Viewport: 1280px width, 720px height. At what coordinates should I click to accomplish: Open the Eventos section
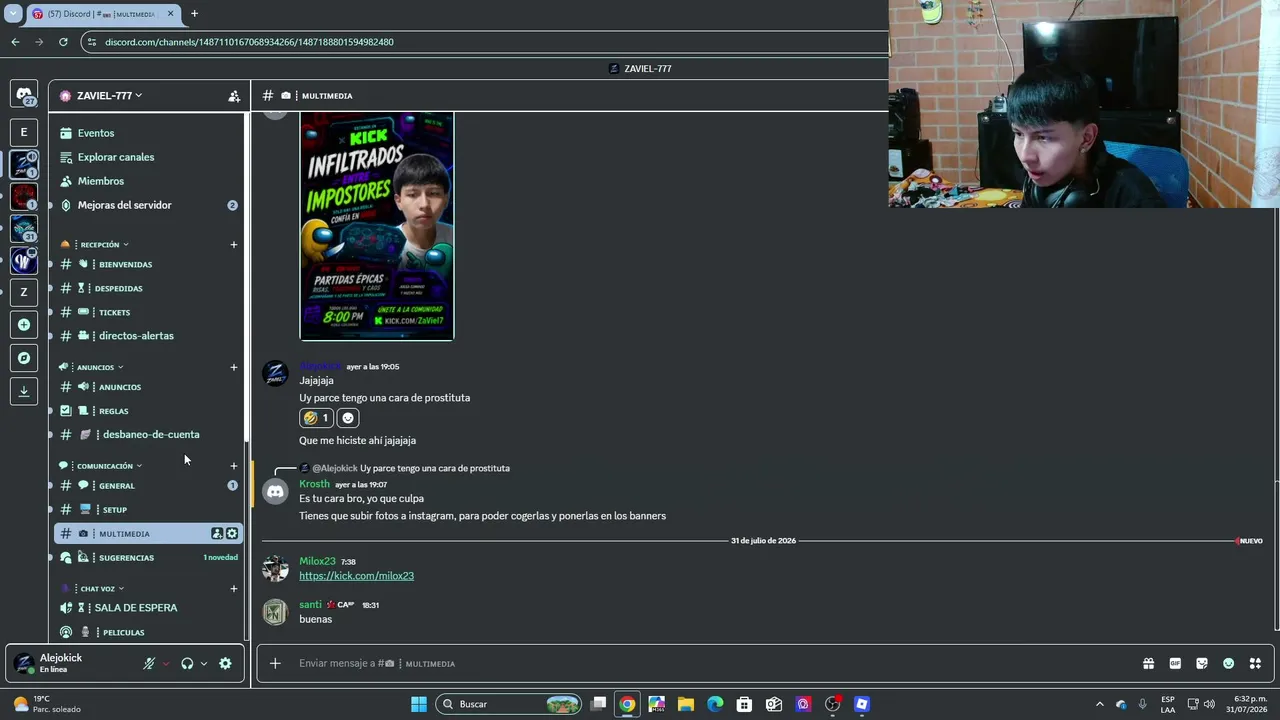pos(148,133)
